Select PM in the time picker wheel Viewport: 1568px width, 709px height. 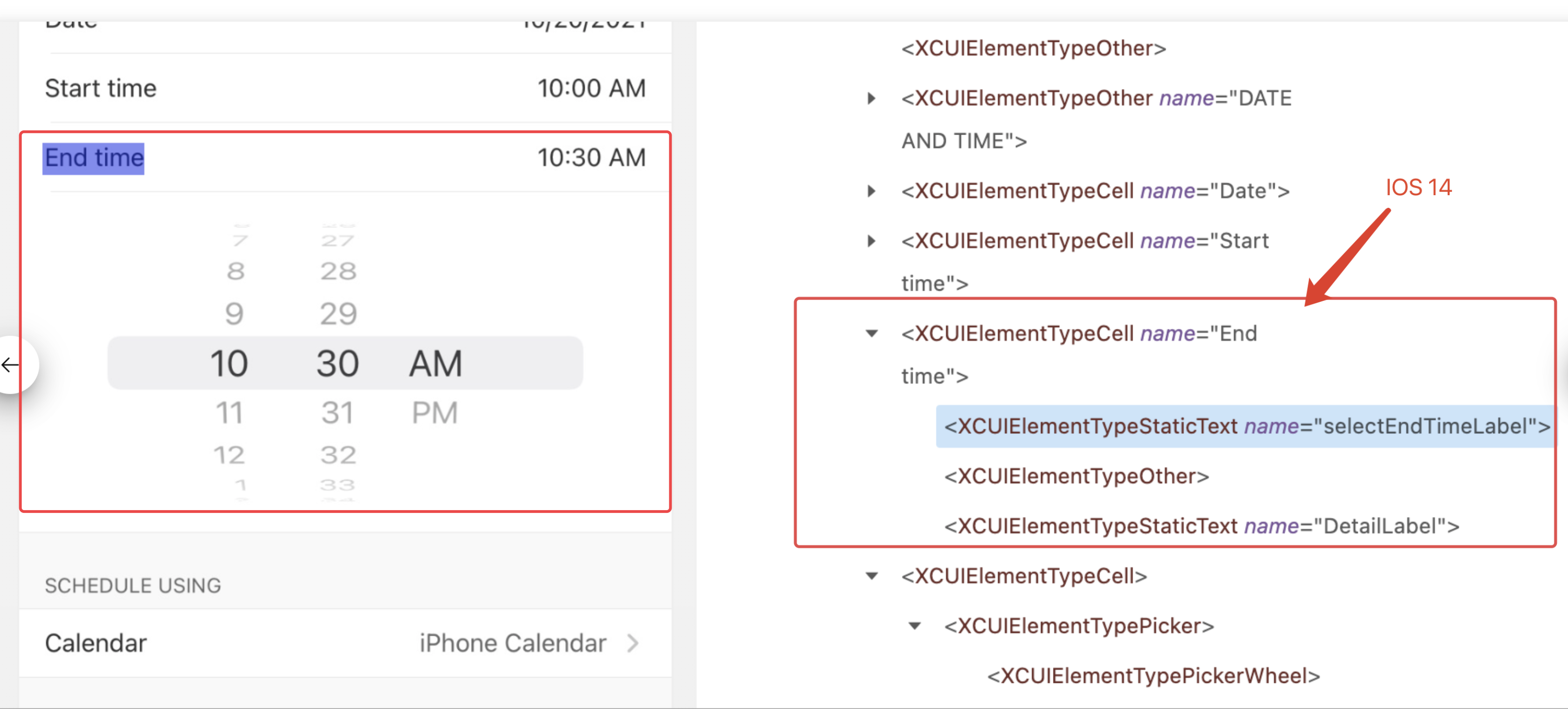[433, 413]
